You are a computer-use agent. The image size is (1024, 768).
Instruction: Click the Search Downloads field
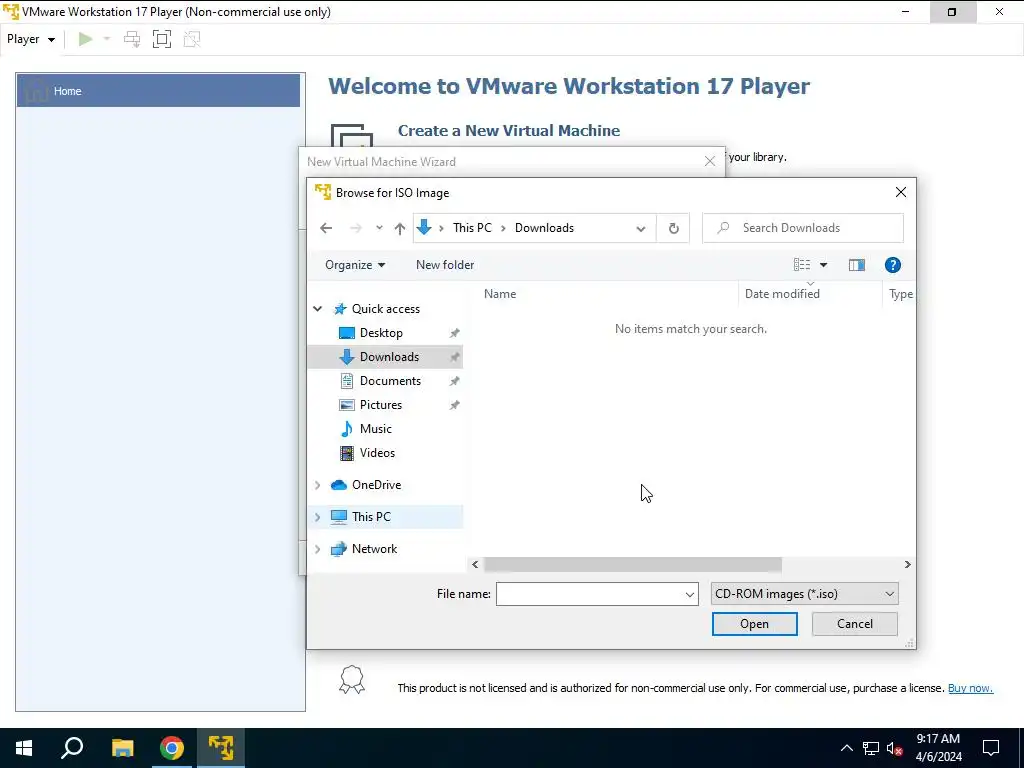point(803,228)
